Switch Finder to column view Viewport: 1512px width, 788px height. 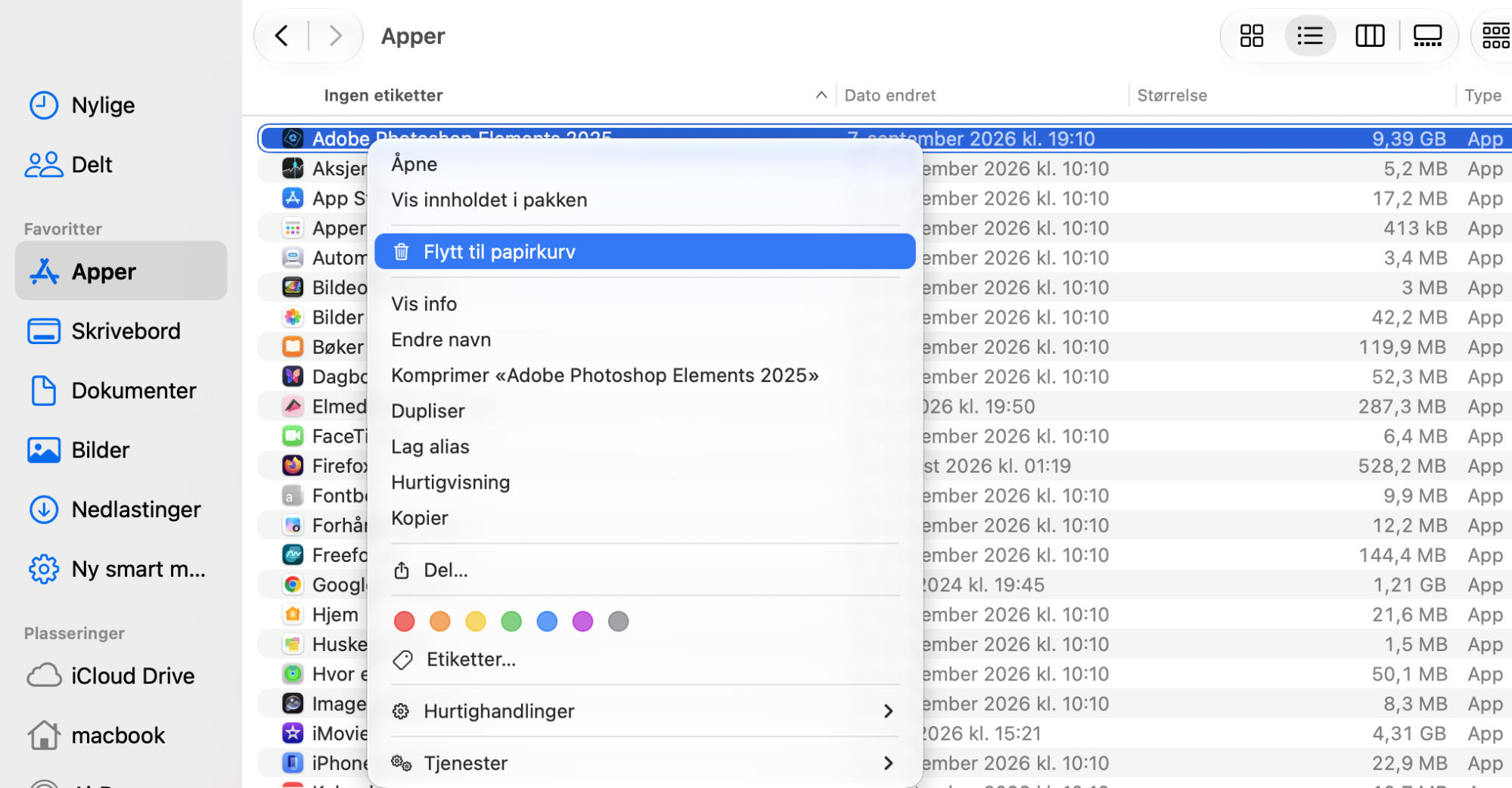pos(1370,36)
